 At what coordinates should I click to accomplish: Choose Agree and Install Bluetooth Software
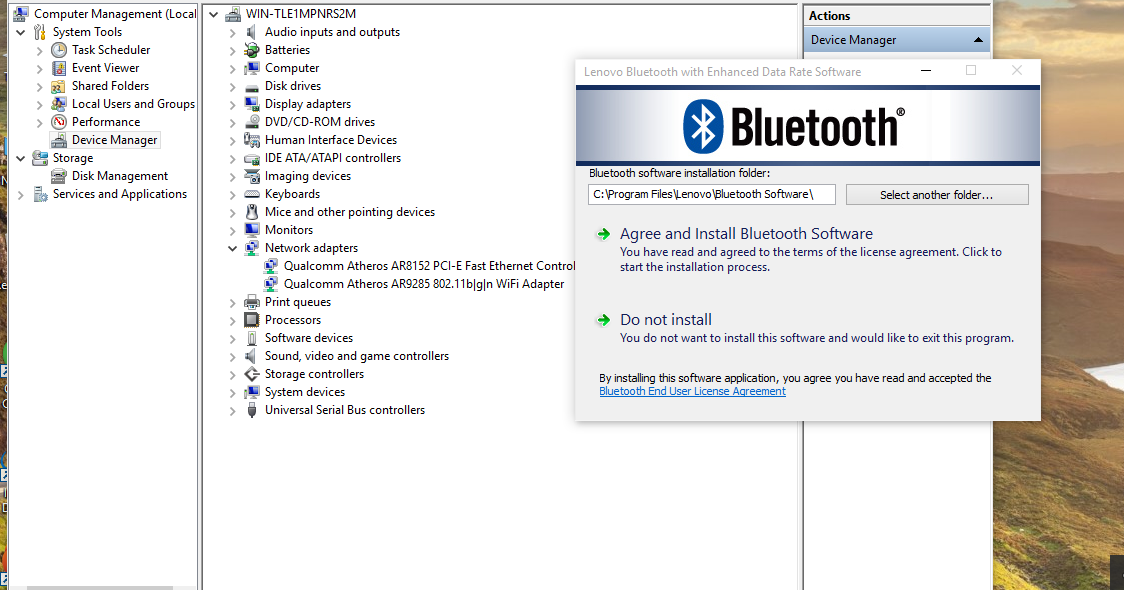(x=746, y=234)
